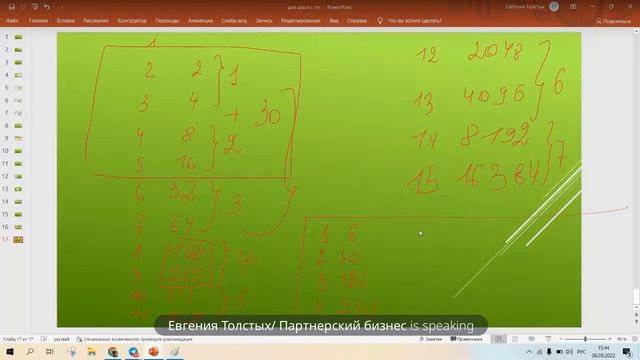Click the zoom percentage value
This screenshot has width=640, height=360.
click(621, 339)
